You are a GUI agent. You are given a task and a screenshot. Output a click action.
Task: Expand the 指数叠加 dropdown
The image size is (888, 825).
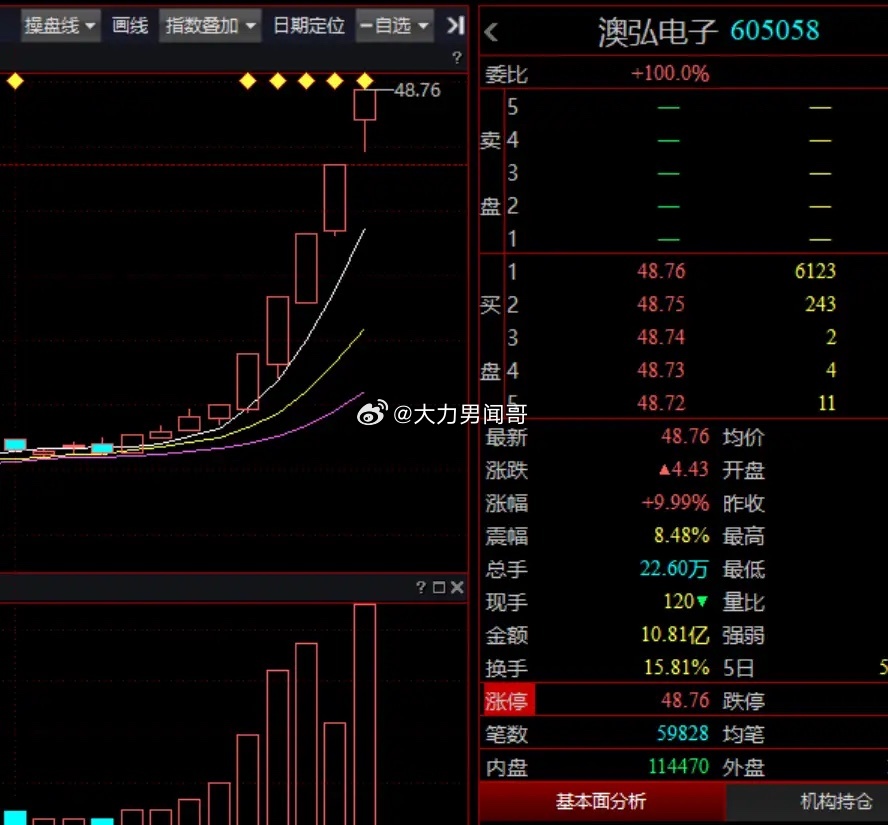[210, 25]
